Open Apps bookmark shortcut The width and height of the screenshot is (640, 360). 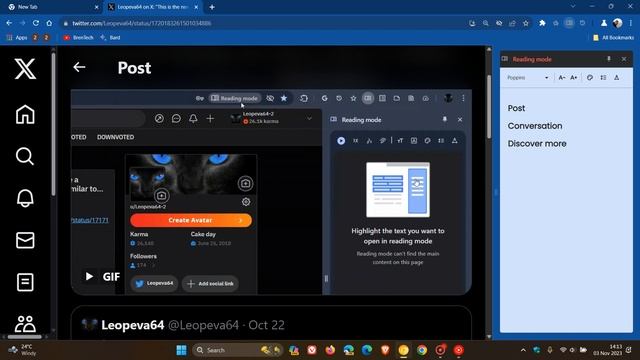click(17, 38)
